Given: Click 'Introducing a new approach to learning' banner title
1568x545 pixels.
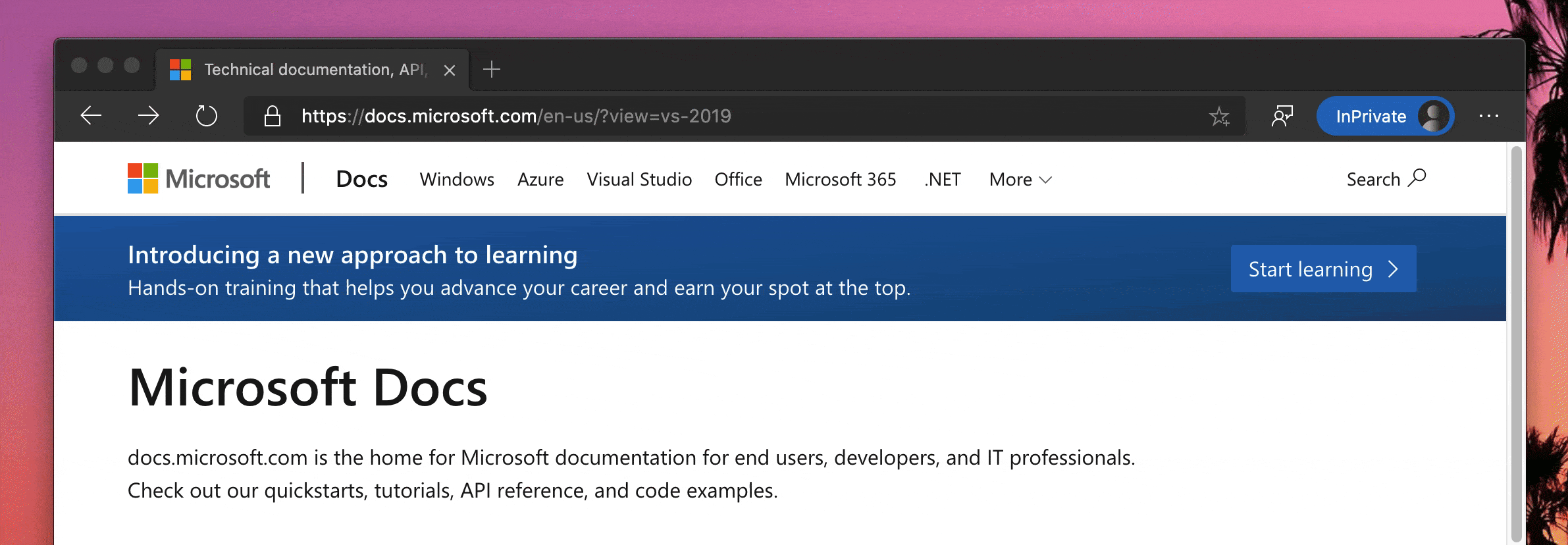Looking at the screenshot, I should [353, 255].
